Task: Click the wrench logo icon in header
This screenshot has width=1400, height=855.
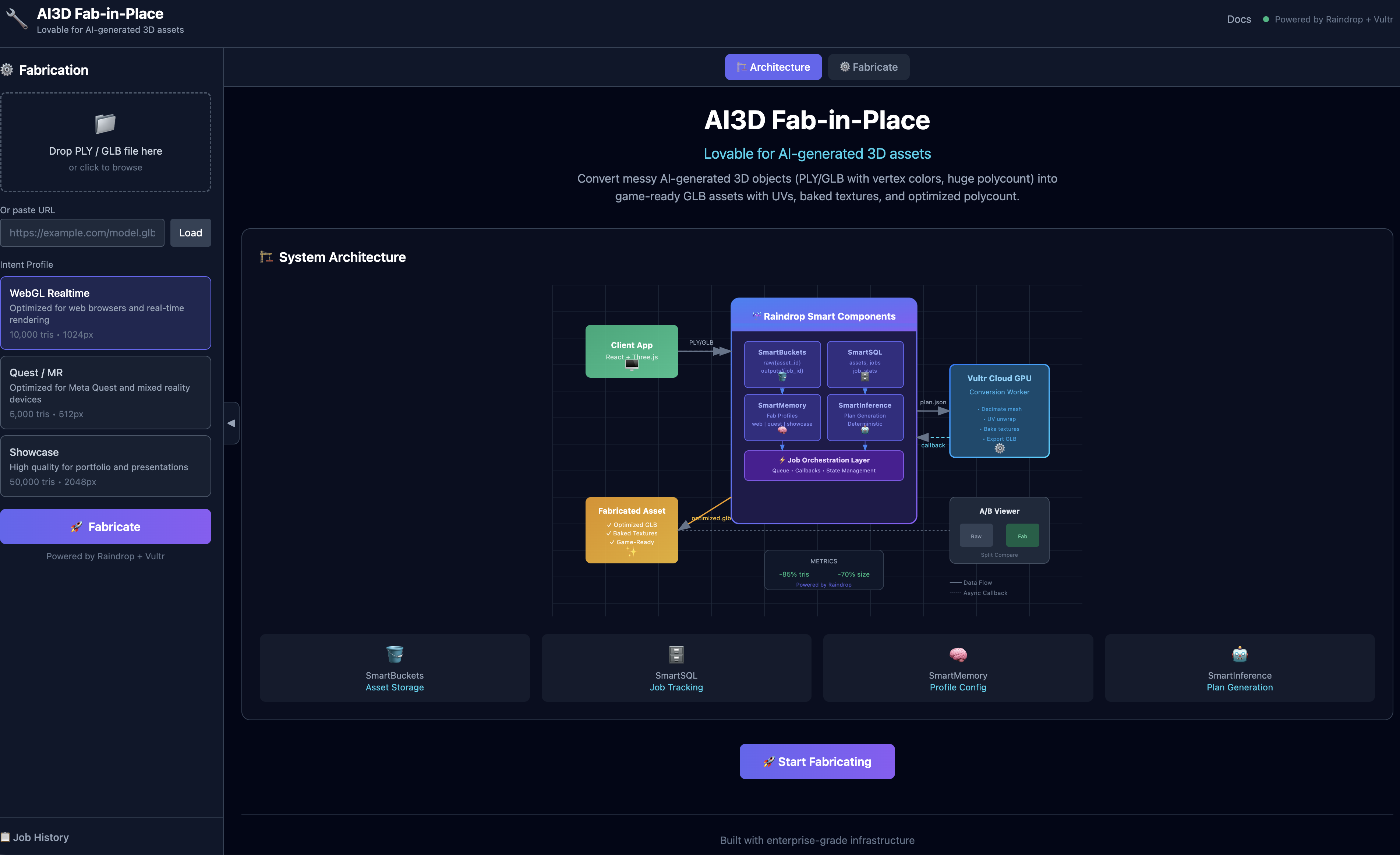Action: [x=17, y=19]
